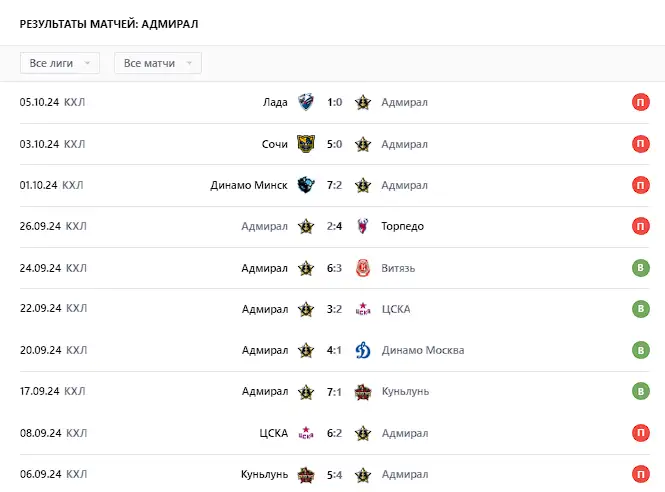Click the Динамо Москва logo
The width and height of the screenshot is (665, 492).
(363, 350)
